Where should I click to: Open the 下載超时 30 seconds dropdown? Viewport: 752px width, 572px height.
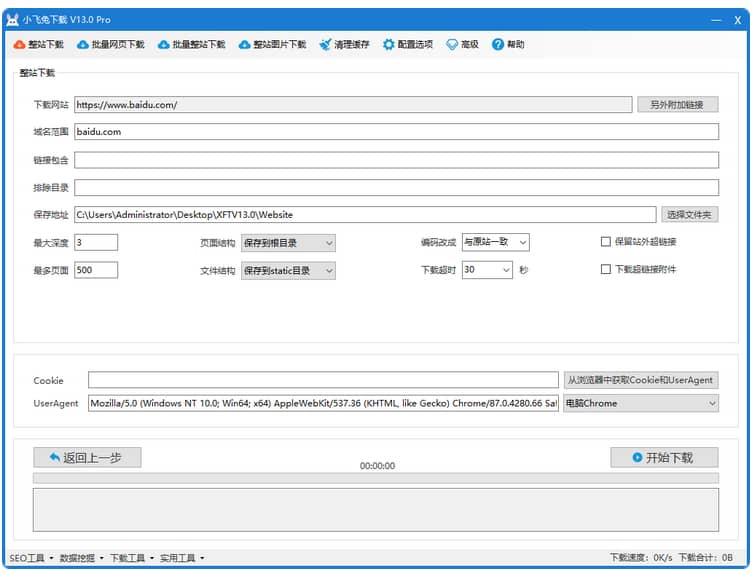[487, 270]
